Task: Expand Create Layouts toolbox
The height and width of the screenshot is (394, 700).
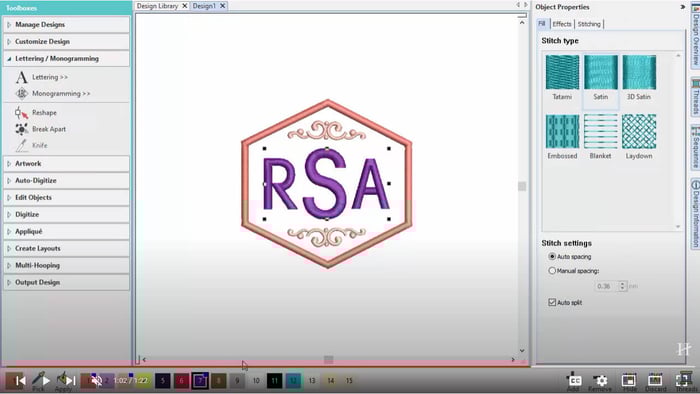Action: tap(67, 249)
